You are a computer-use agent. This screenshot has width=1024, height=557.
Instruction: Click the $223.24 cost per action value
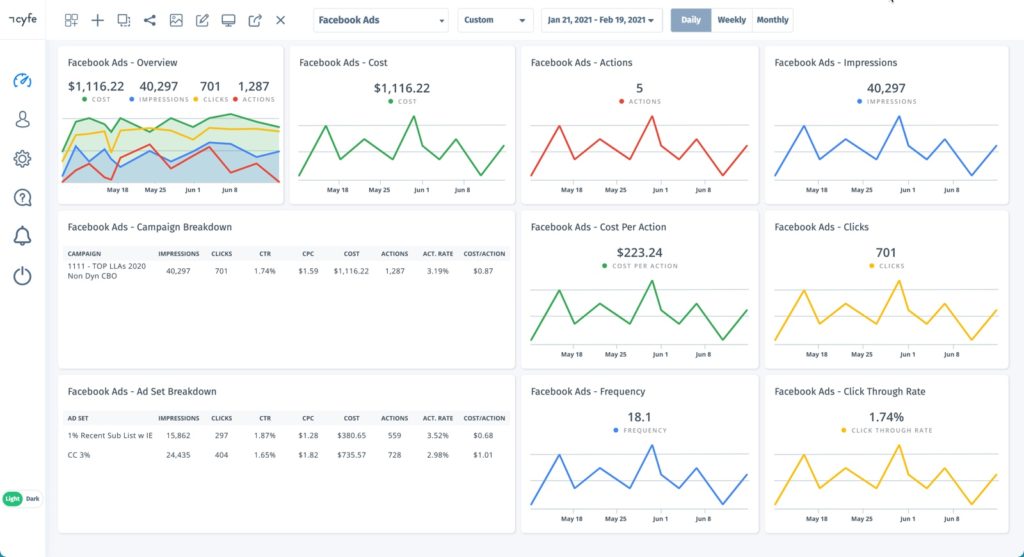[x=639, y=252]
